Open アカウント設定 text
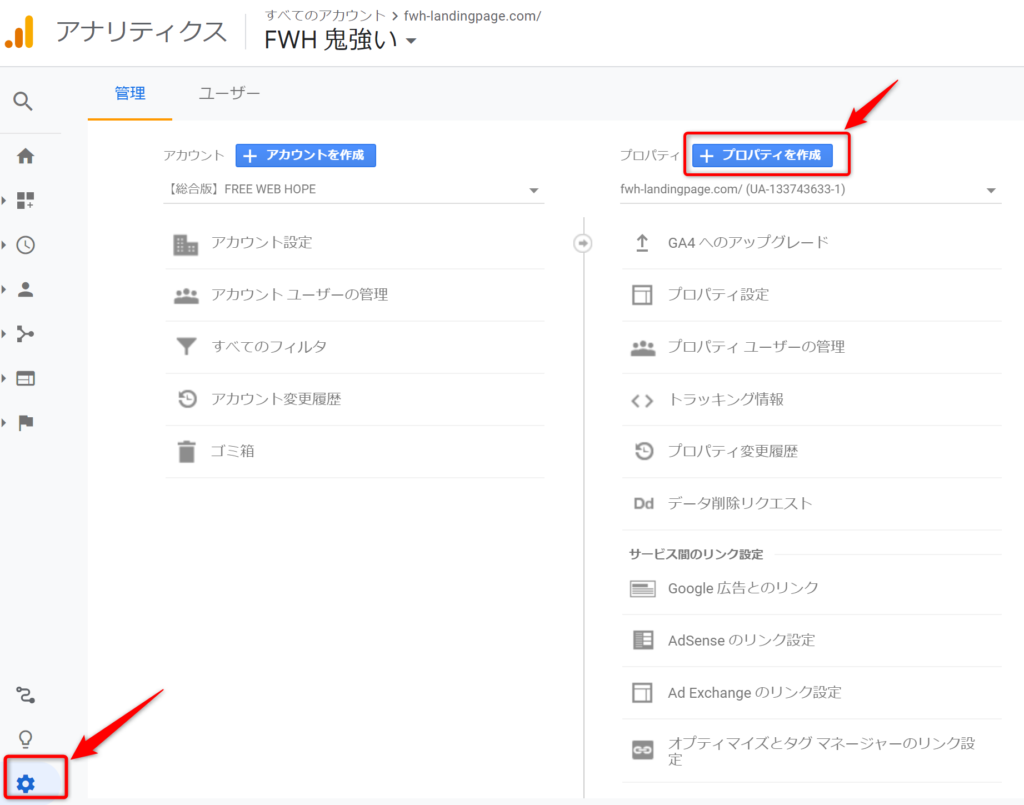The image size is (1024, 805). 261,243
